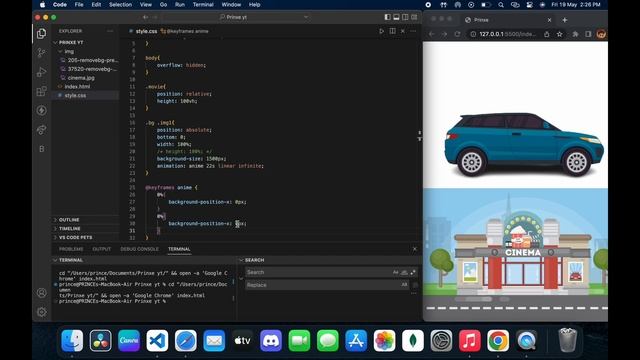640x360 pixels.
Task: Open Visual Studio Code from dock
Action: tap(157, 340)
